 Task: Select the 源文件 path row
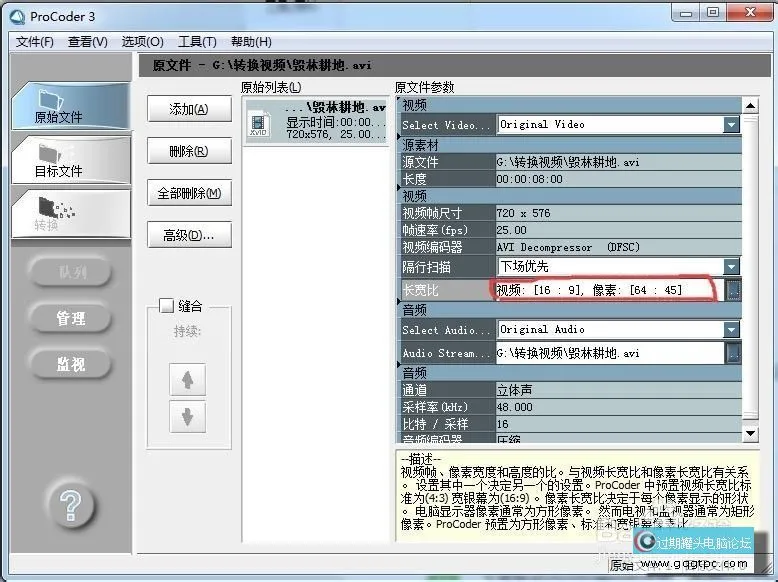coord(570,162)
